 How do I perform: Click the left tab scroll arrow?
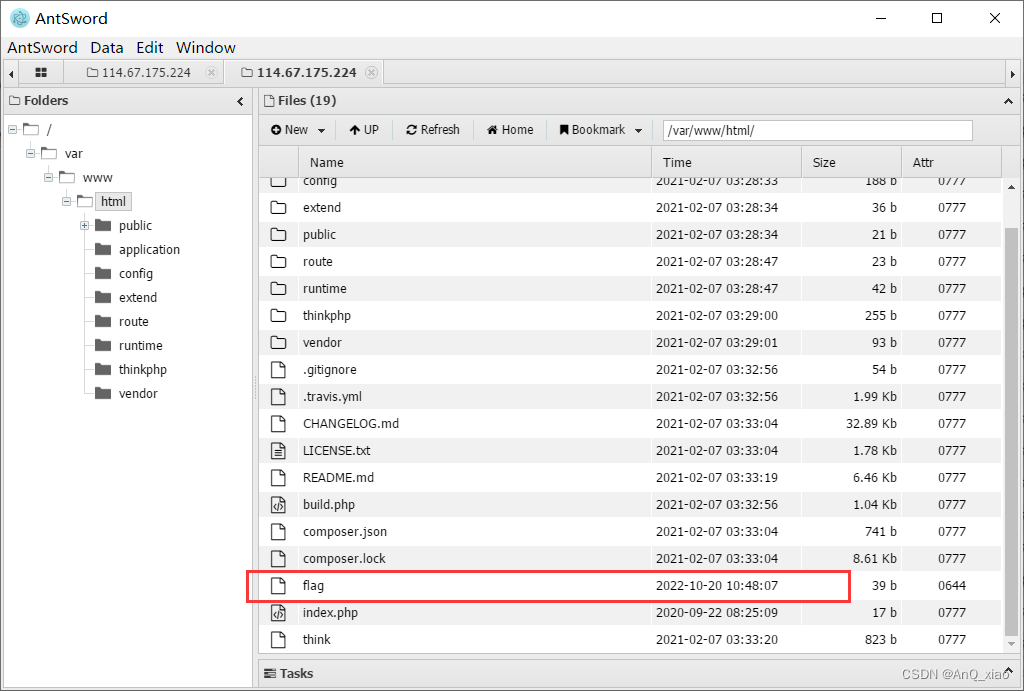point(10,73)
